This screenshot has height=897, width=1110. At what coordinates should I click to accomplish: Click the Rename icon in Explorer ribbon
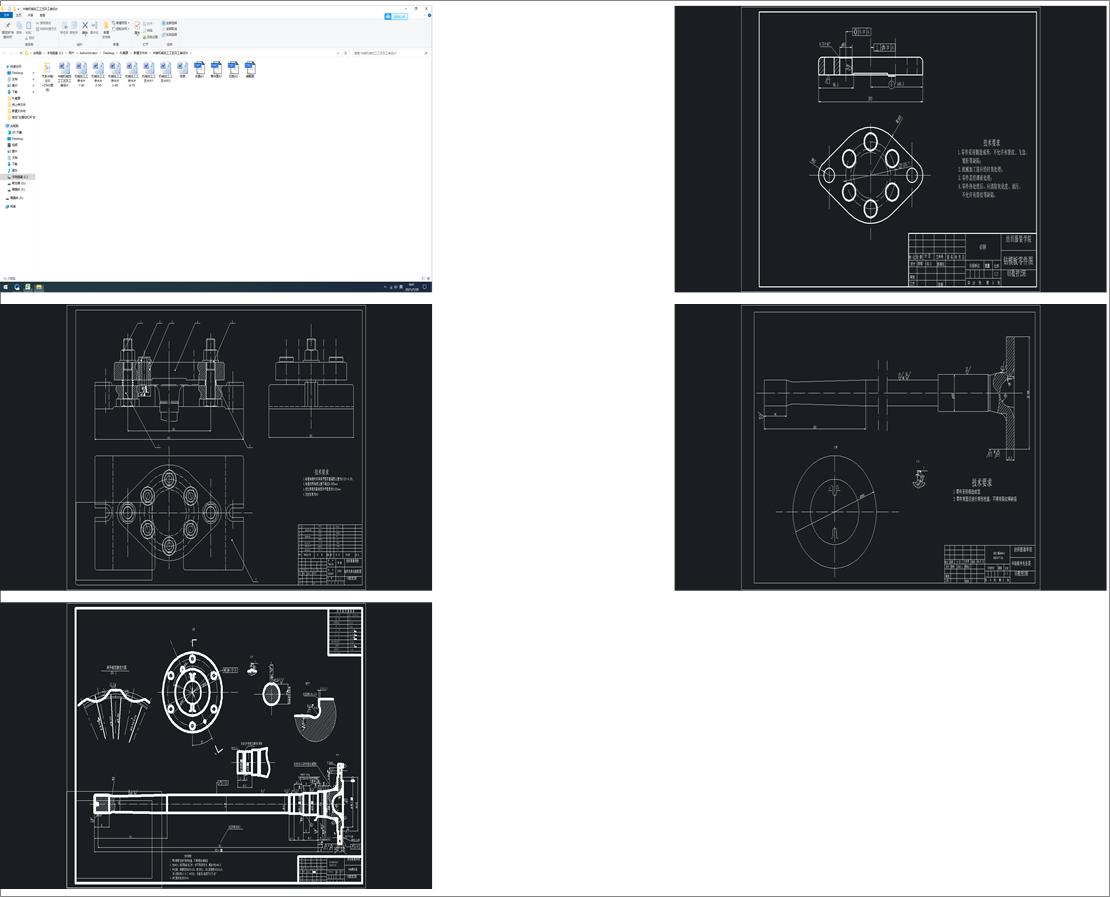[94, 25]
